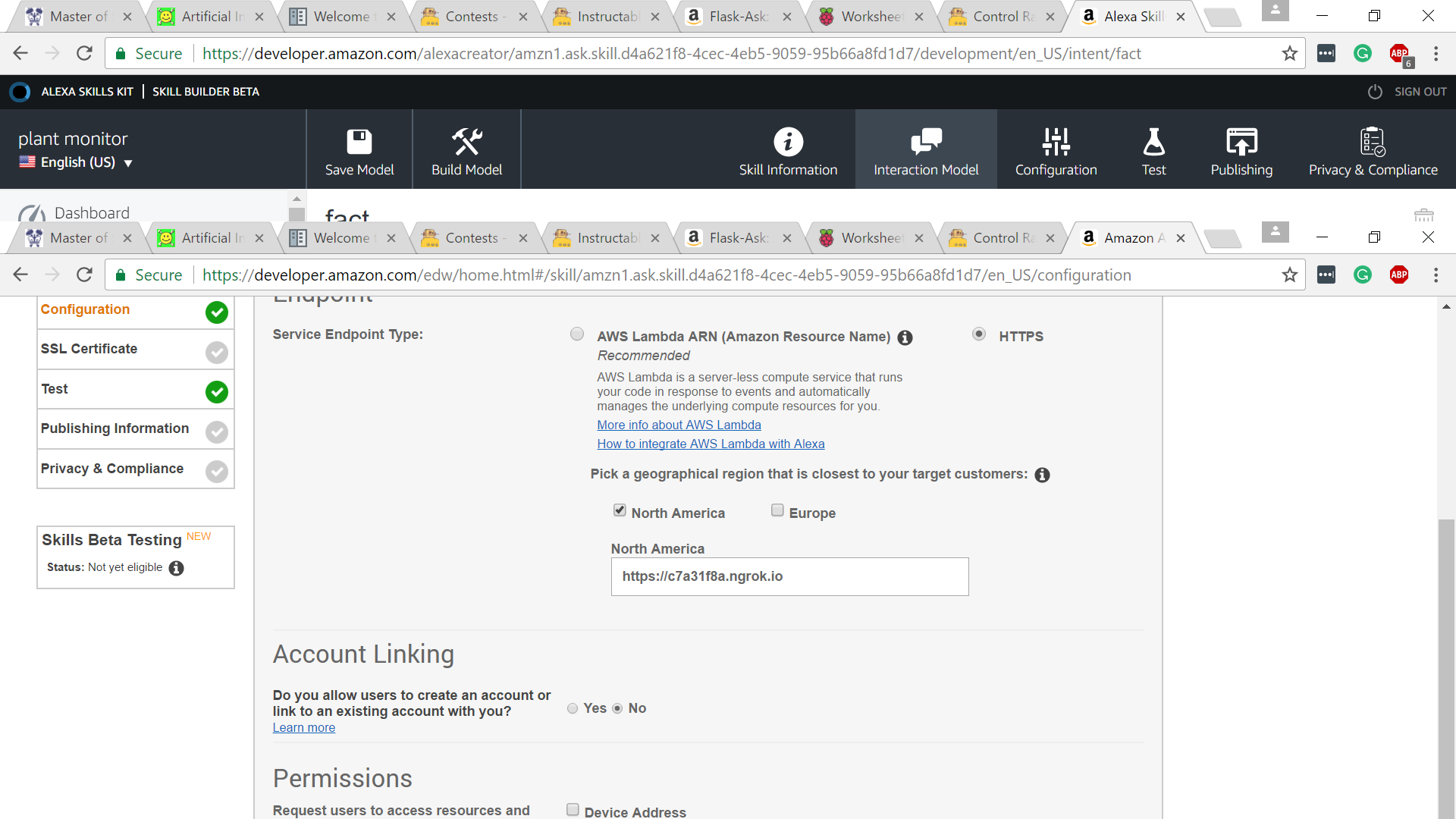Open Privacy & Compliance clipboard icon
This screenshot has height=819, width=1456.
coord(1373,142)
